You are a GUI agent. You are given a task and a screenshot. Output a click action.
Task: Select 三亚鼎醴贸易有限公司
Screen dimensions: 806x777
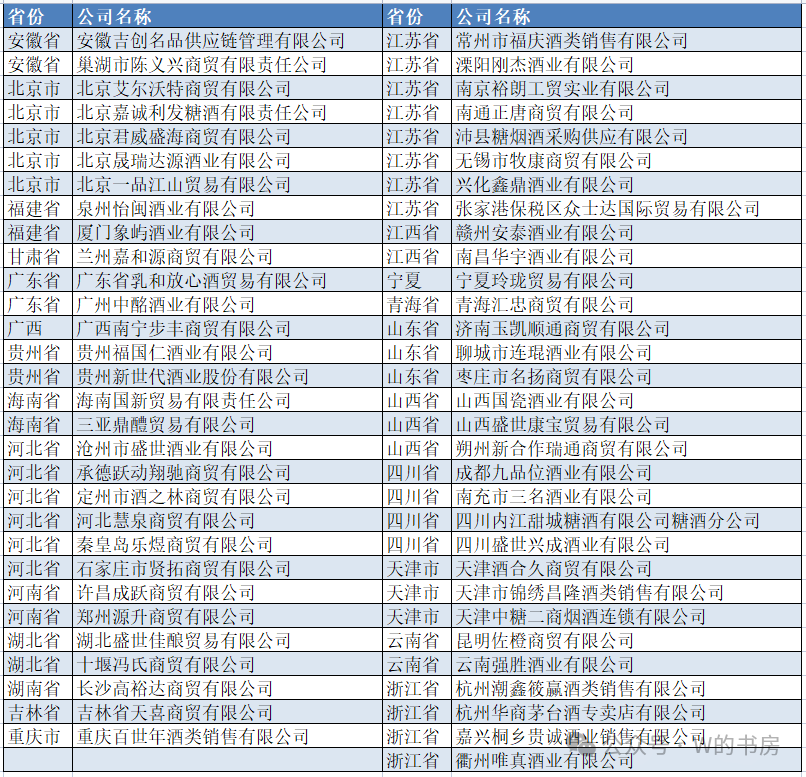[227, 424]
